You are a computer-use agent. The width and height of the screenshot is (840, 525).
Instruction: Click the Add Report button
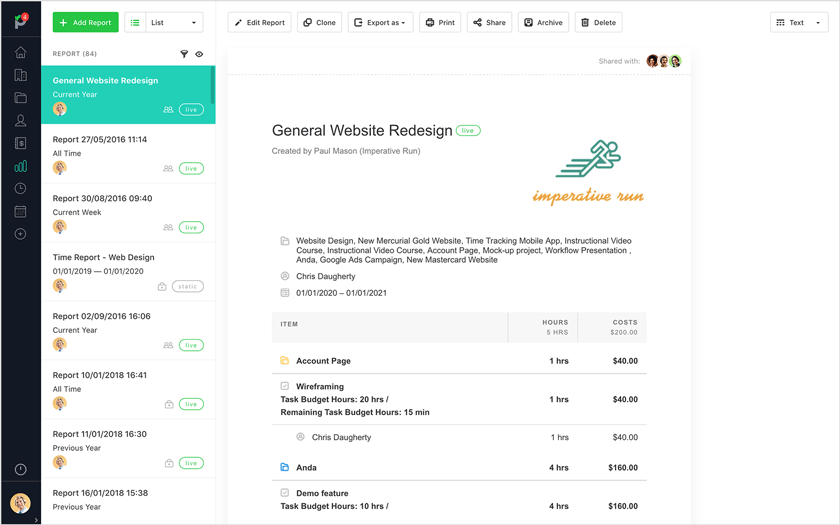click(x=85, y=22)
